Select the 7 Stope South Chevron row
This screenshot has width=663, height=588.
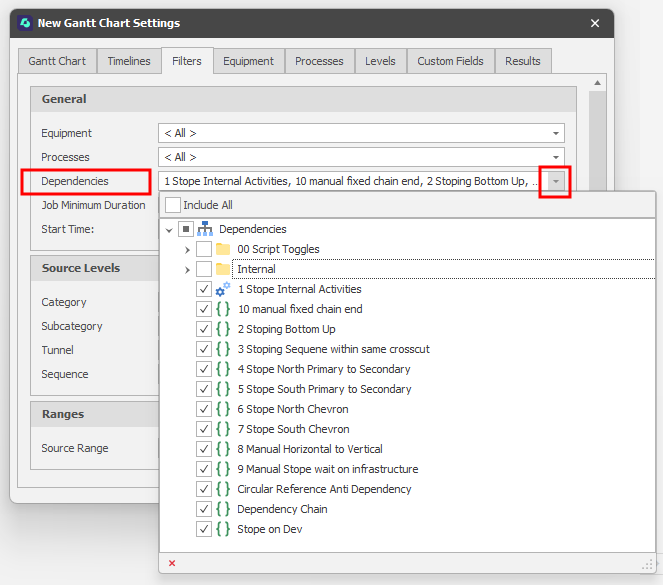tap(293, 429)
